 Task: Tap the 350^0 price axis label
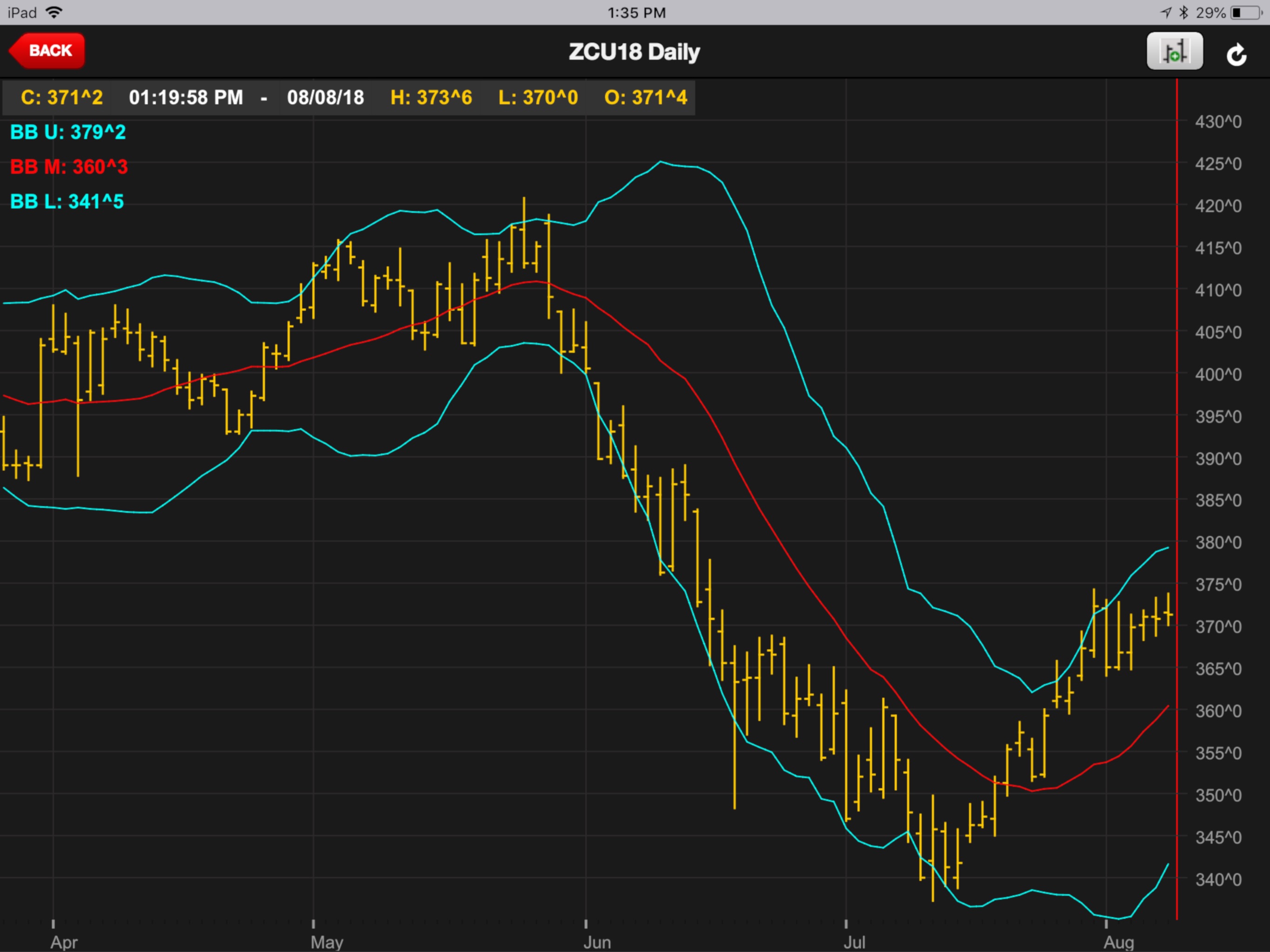point(1218,796)
